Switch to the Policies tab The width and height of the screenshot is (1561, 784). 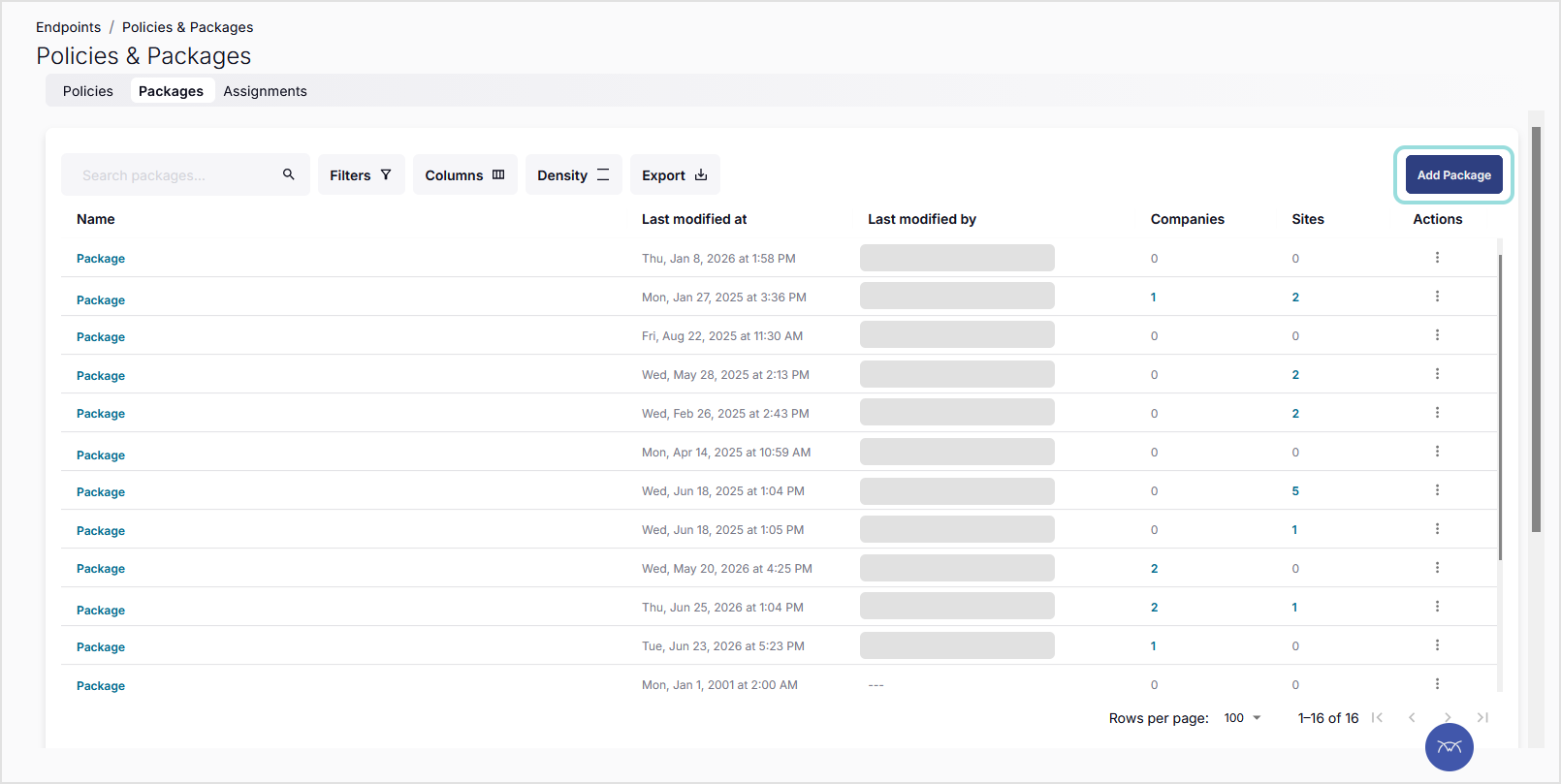88,91
